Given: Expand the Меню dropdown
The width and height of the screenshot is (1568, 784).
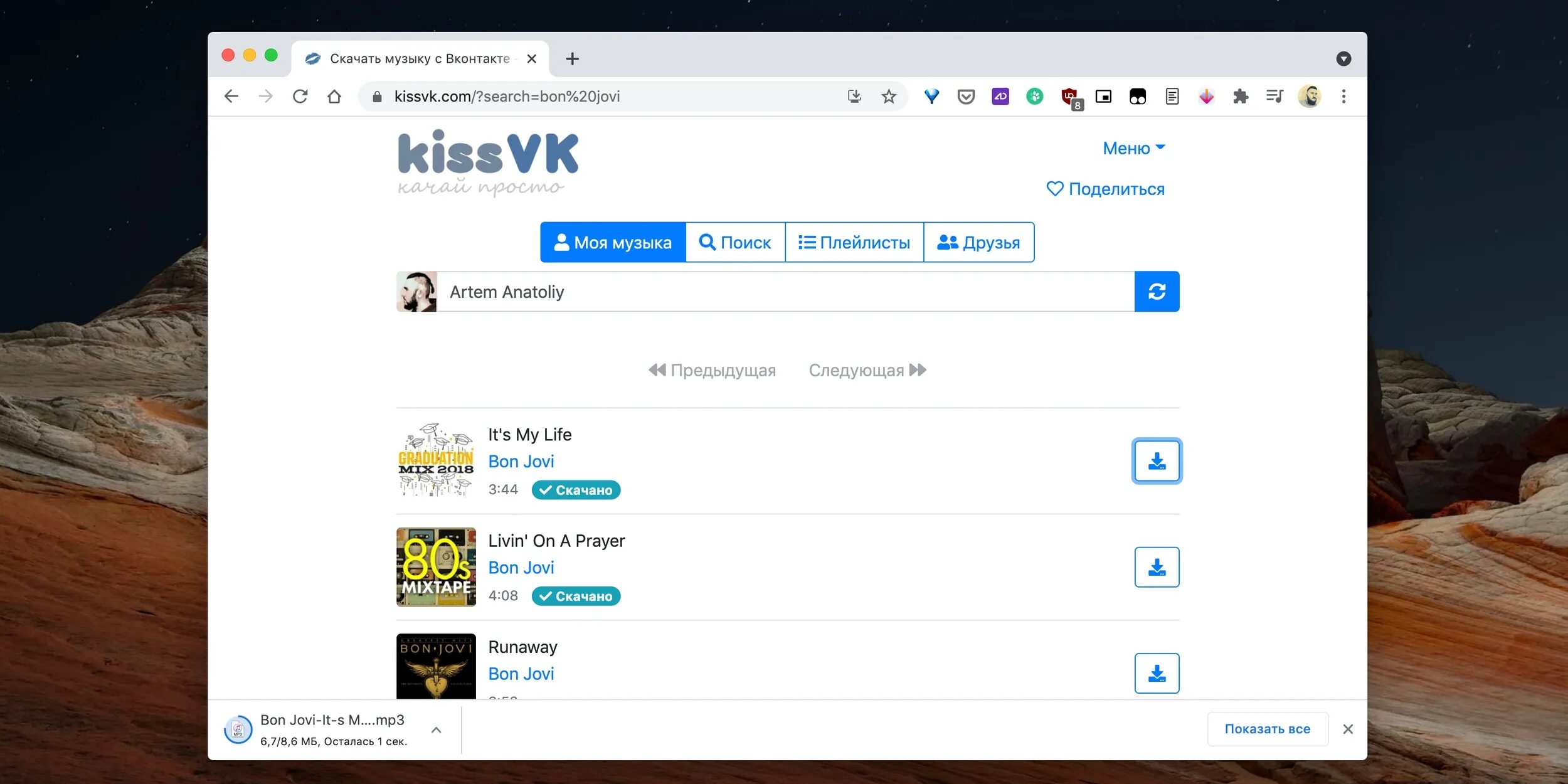Looking at the screenshot, I should tap(1134, 148).
